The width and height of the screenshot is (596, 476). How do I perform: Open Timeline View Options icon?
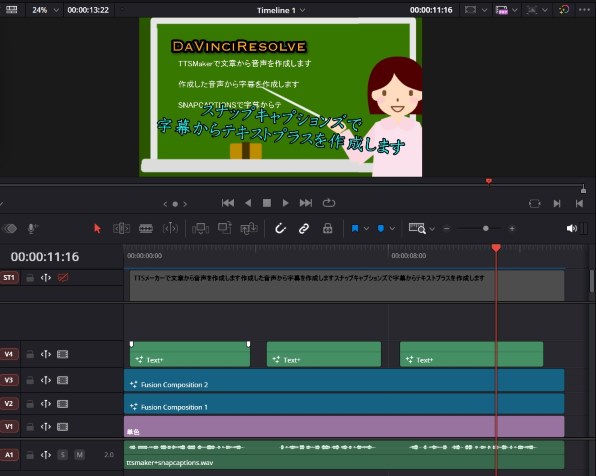click(x=417, y=228)
